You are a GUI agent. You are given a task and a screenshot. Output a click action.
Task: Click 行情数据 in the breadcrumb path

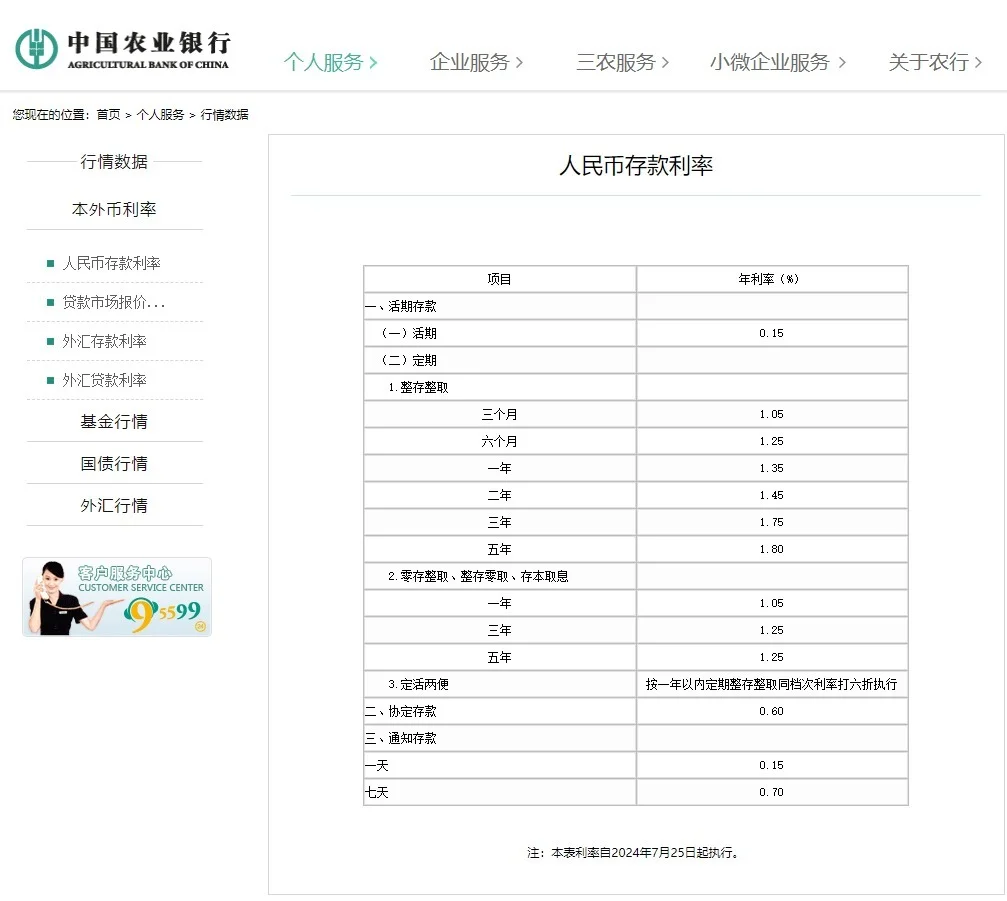(x=225, y=115)
